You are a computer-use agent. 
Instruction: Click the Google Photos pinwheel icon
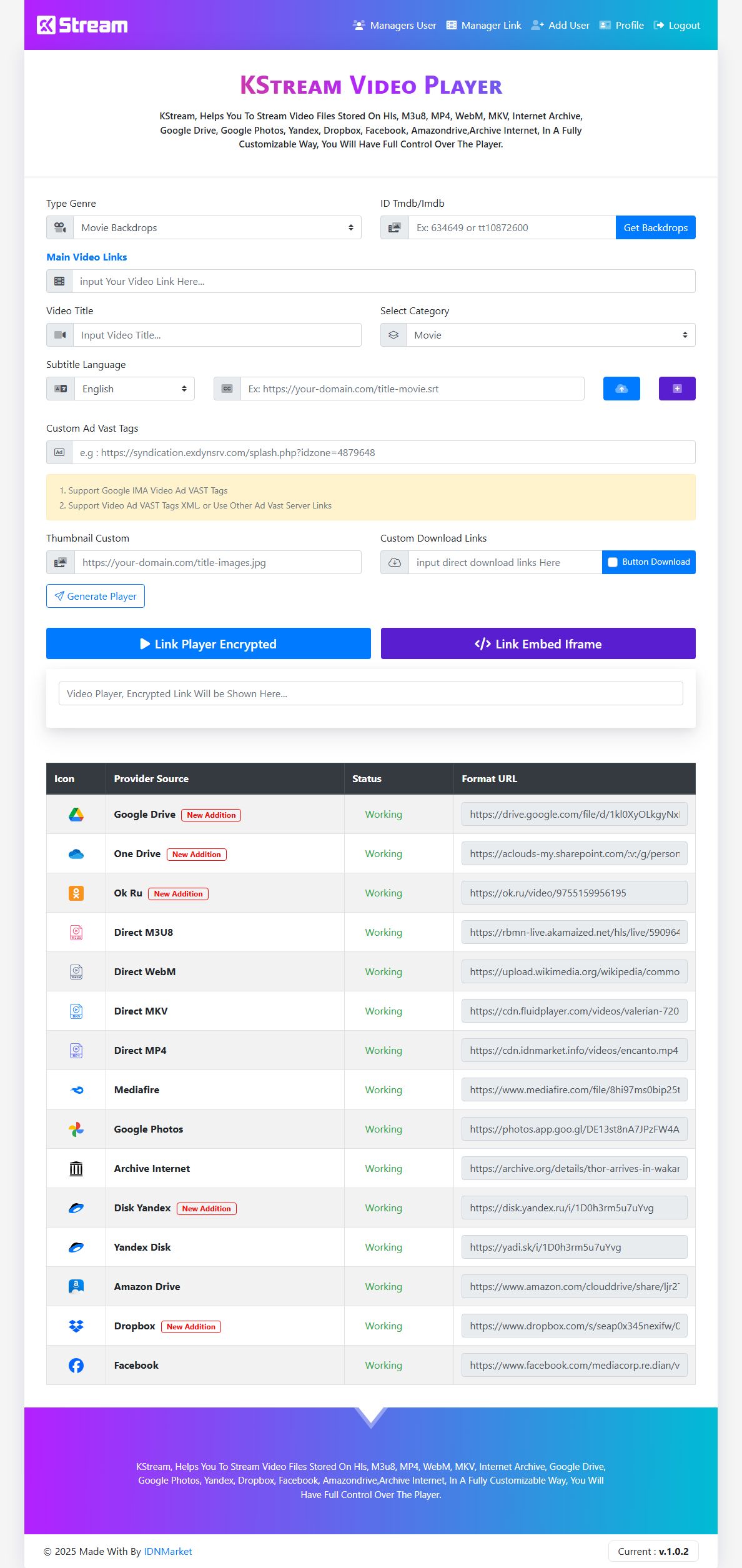(76, 1129)
